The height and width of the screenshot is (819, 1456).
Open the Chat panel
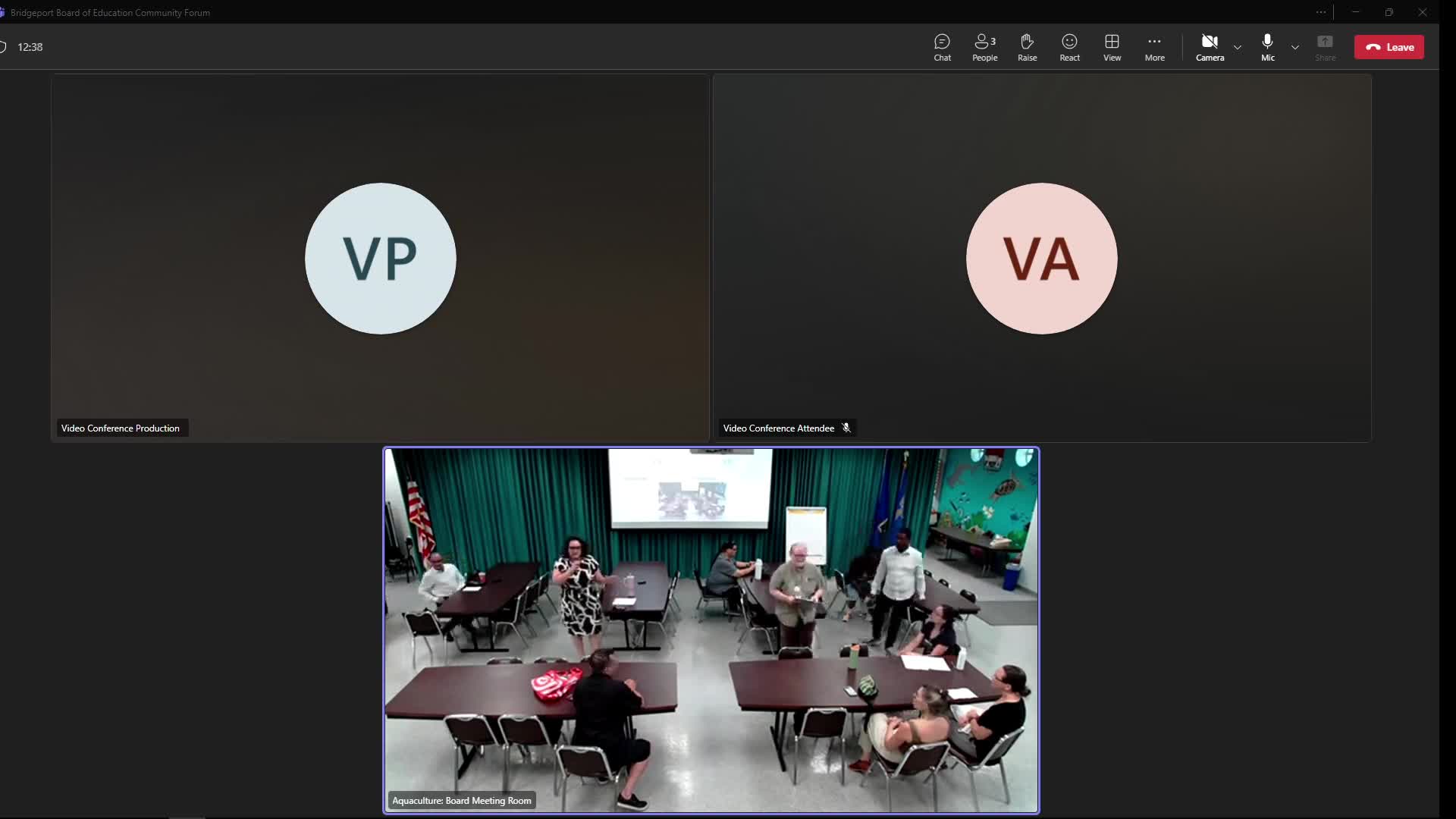(x=942, y=47)
